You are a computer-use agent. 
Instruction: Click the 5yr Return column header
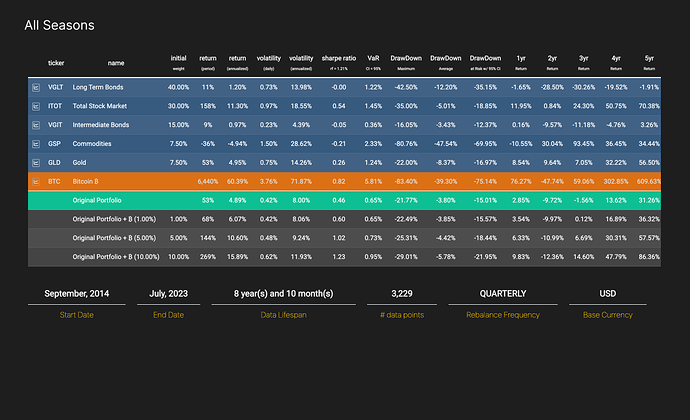[x=648, y=61]
